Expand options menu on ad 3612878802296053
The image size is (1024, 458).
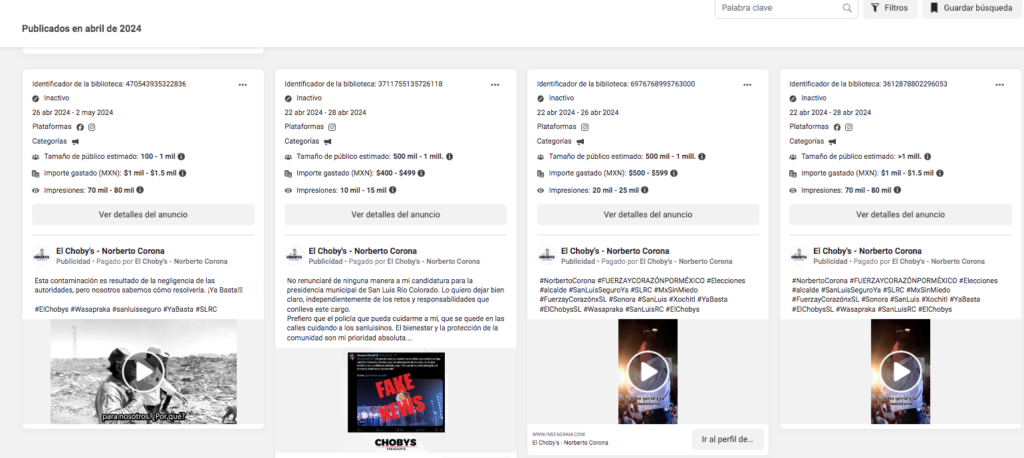[999, 84]
